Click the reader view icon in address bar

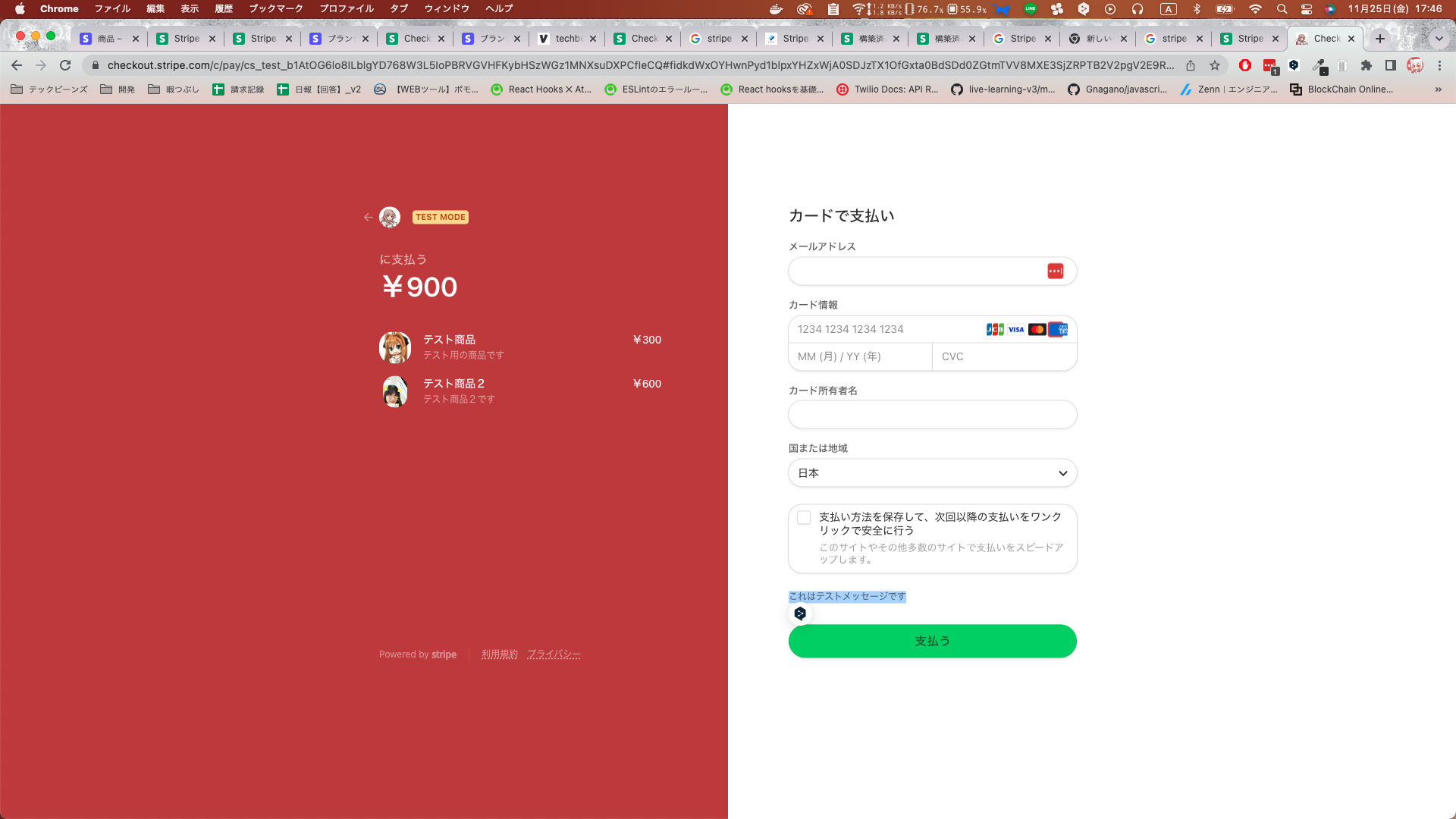(1391, 65)
